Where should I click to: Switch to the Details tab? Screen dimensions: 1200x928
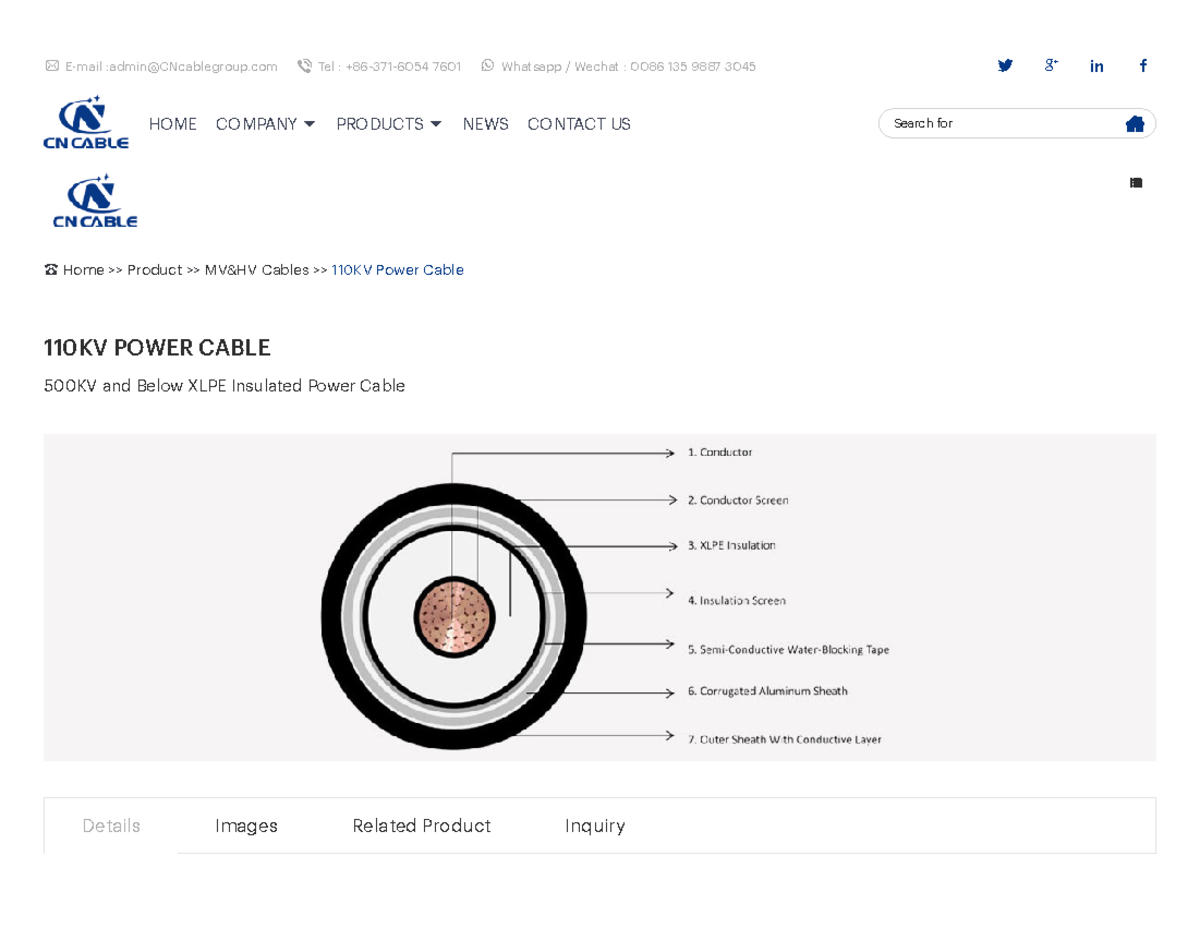[111, 826]
